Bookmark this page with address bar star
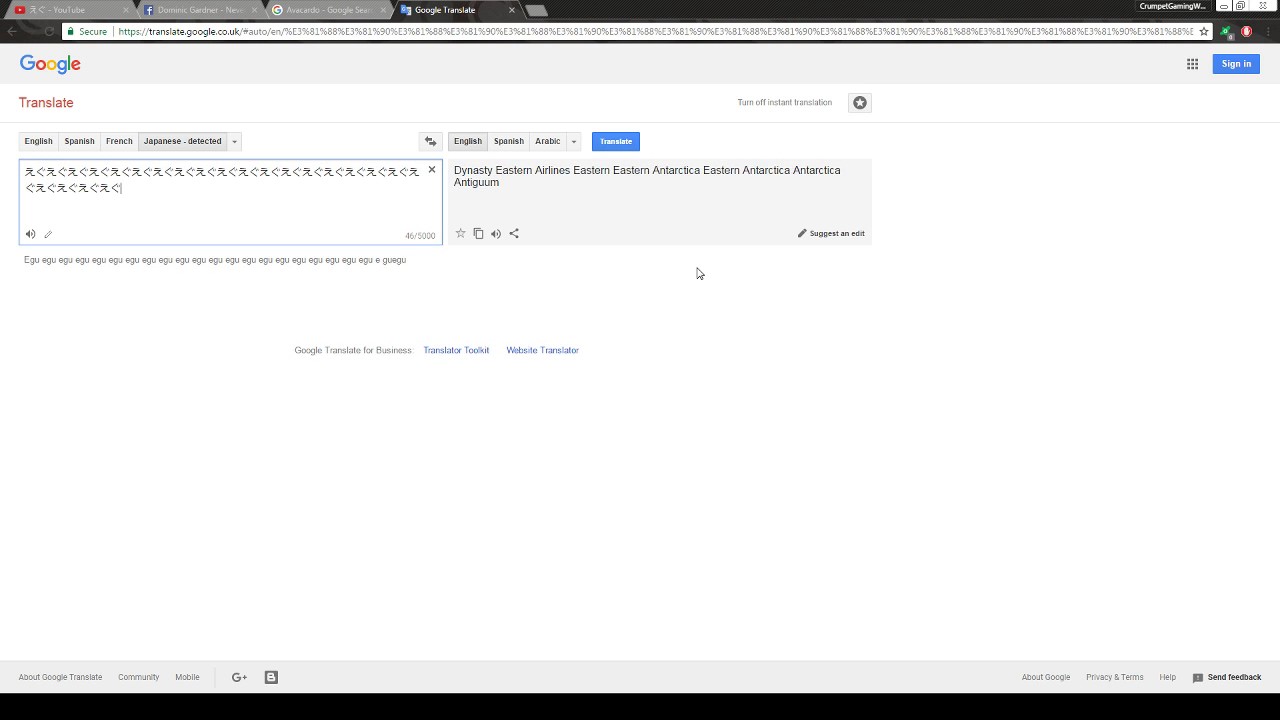 [1204, 31]
